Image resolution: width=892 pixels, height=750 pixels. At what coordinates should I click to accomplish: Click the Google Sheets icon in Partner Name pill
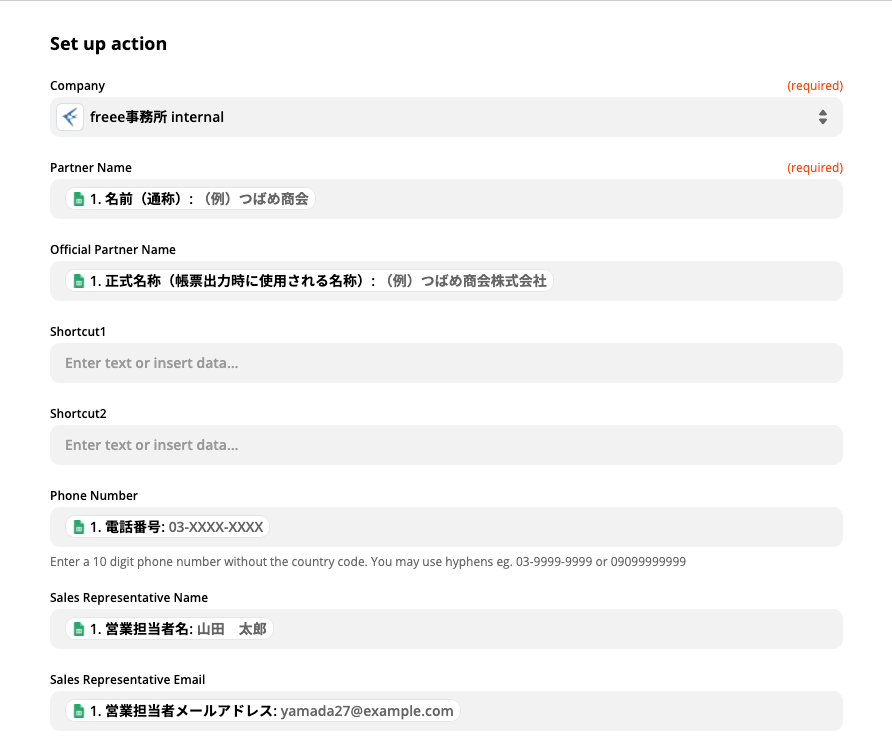(79, 199)
